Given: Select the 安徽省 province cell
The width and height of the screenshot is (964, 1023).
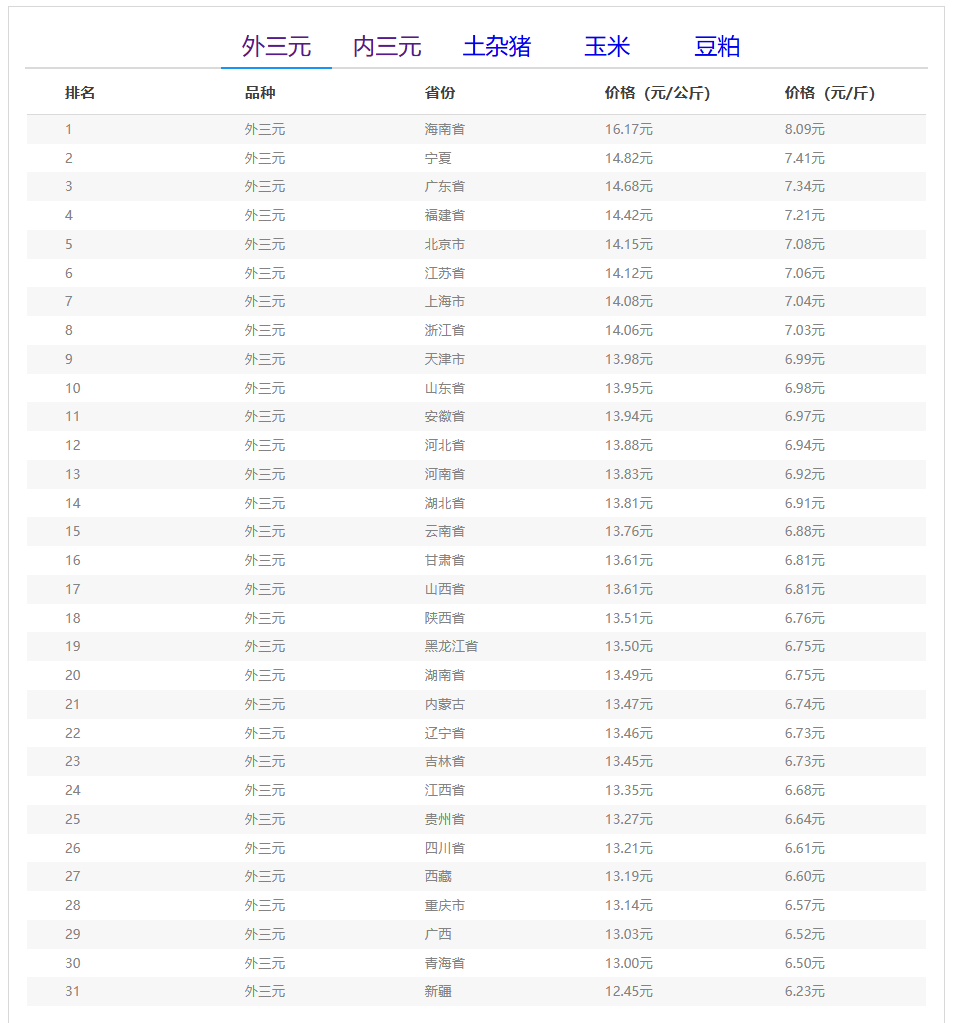Looking at the screenshot, I should click(445, 416).
